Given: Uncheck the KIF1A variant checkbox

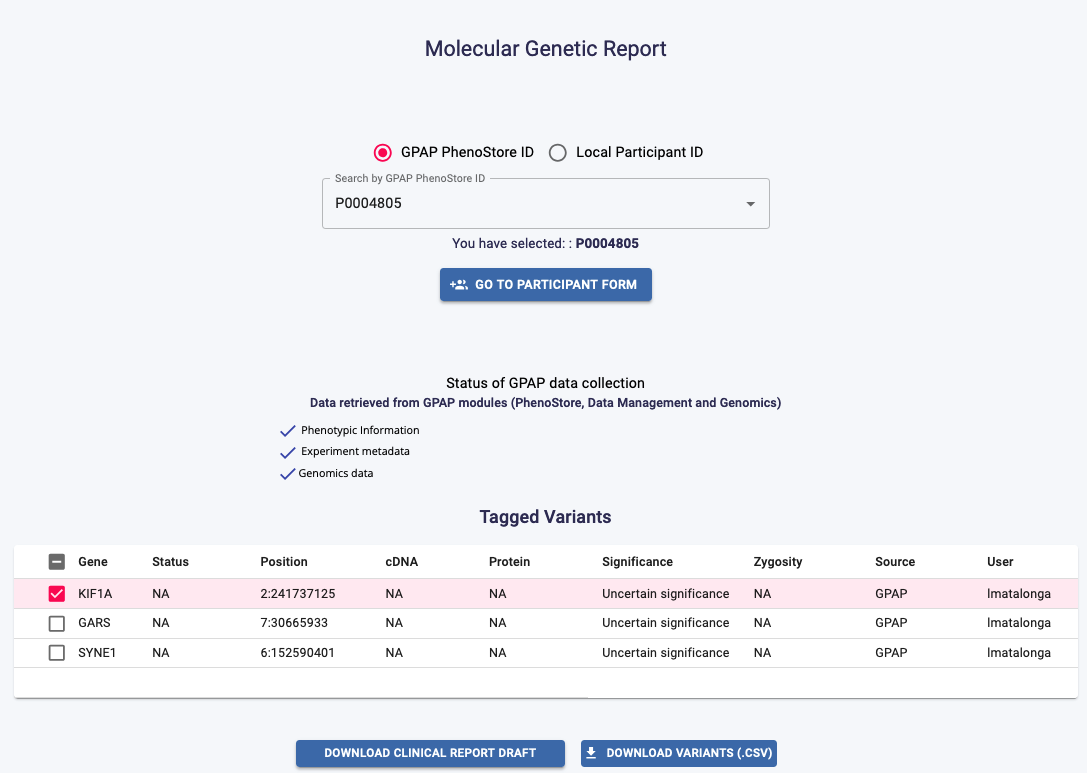Looking at the screenshot, I should pos(58,593).
